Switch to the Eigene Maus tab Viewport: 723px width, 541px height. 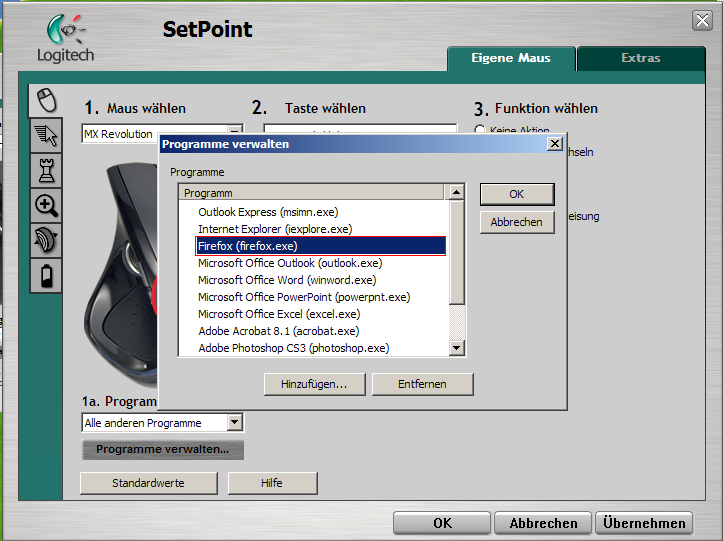pos(511,58)
